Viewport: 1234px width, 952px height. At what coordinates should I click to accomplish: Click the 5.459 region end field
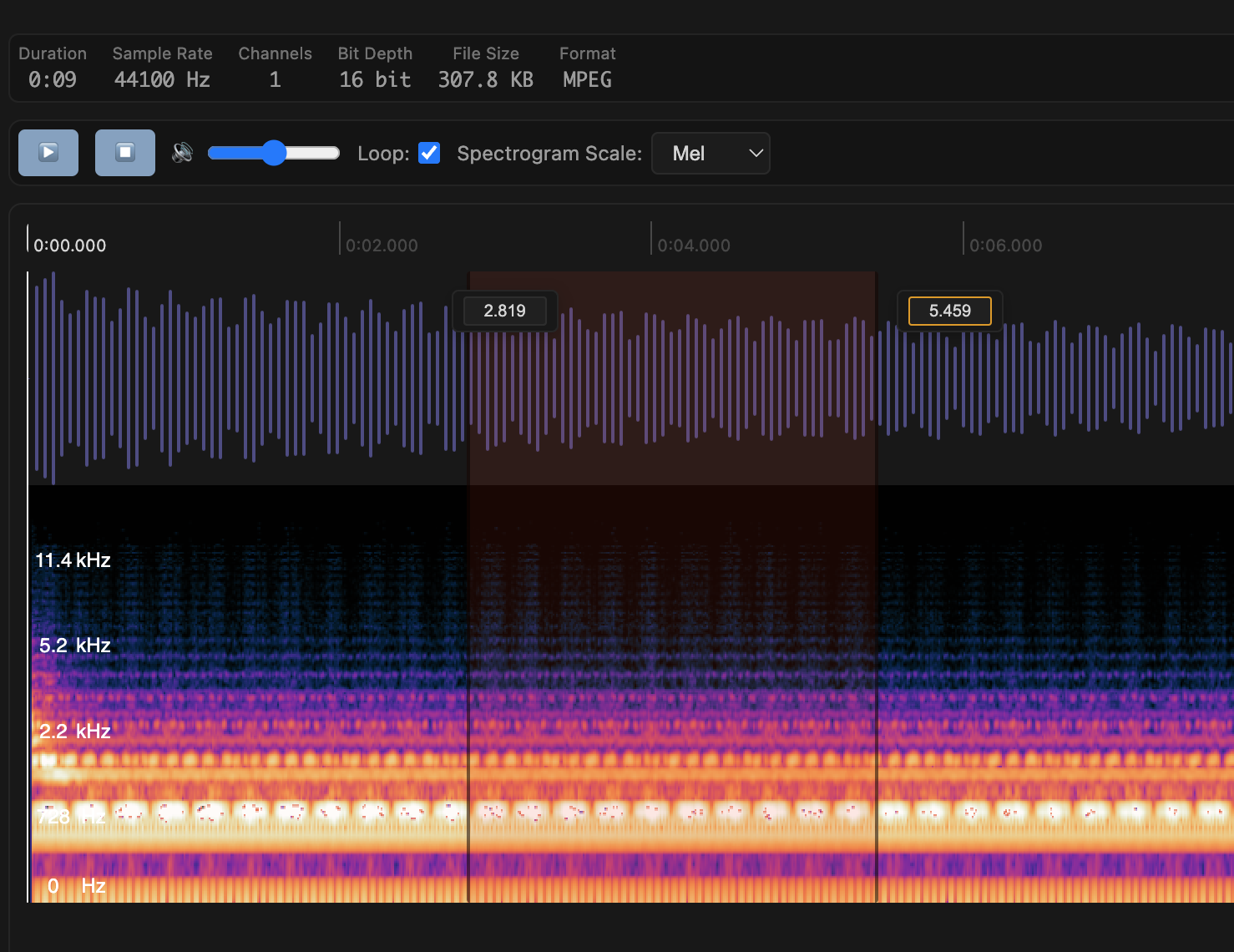coord(949,311)
